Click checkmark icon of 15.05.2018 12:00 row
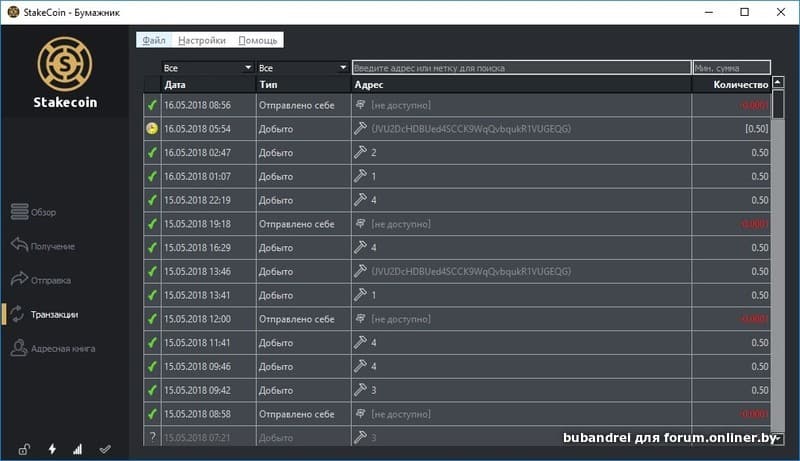The image size is (800, 461). pos(152,319)
